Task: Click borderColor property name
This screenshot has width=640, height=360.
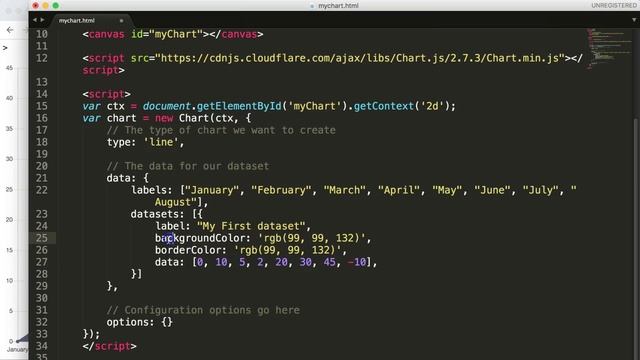Action: click(x=188, y=250)
